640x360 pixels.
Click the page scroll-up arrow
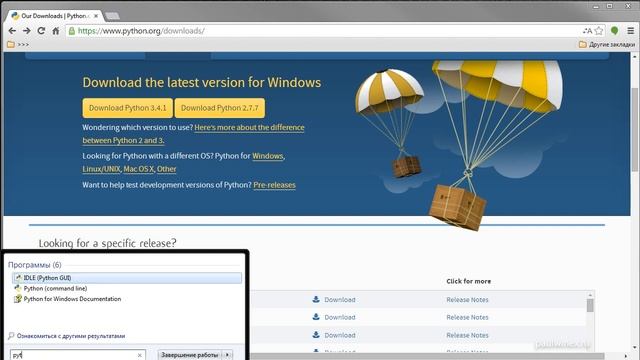[x=635, y=56]
